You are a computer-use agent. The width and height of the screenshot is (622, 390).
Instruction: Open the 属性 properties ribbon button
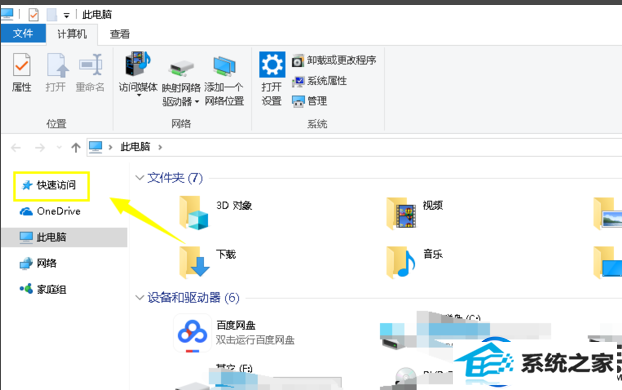[x=21, y=73]
